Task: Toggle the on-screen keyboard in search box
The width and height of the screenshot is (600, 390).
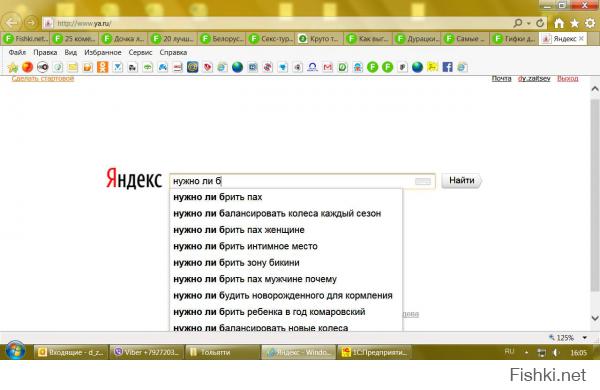Action: (423, 181)
